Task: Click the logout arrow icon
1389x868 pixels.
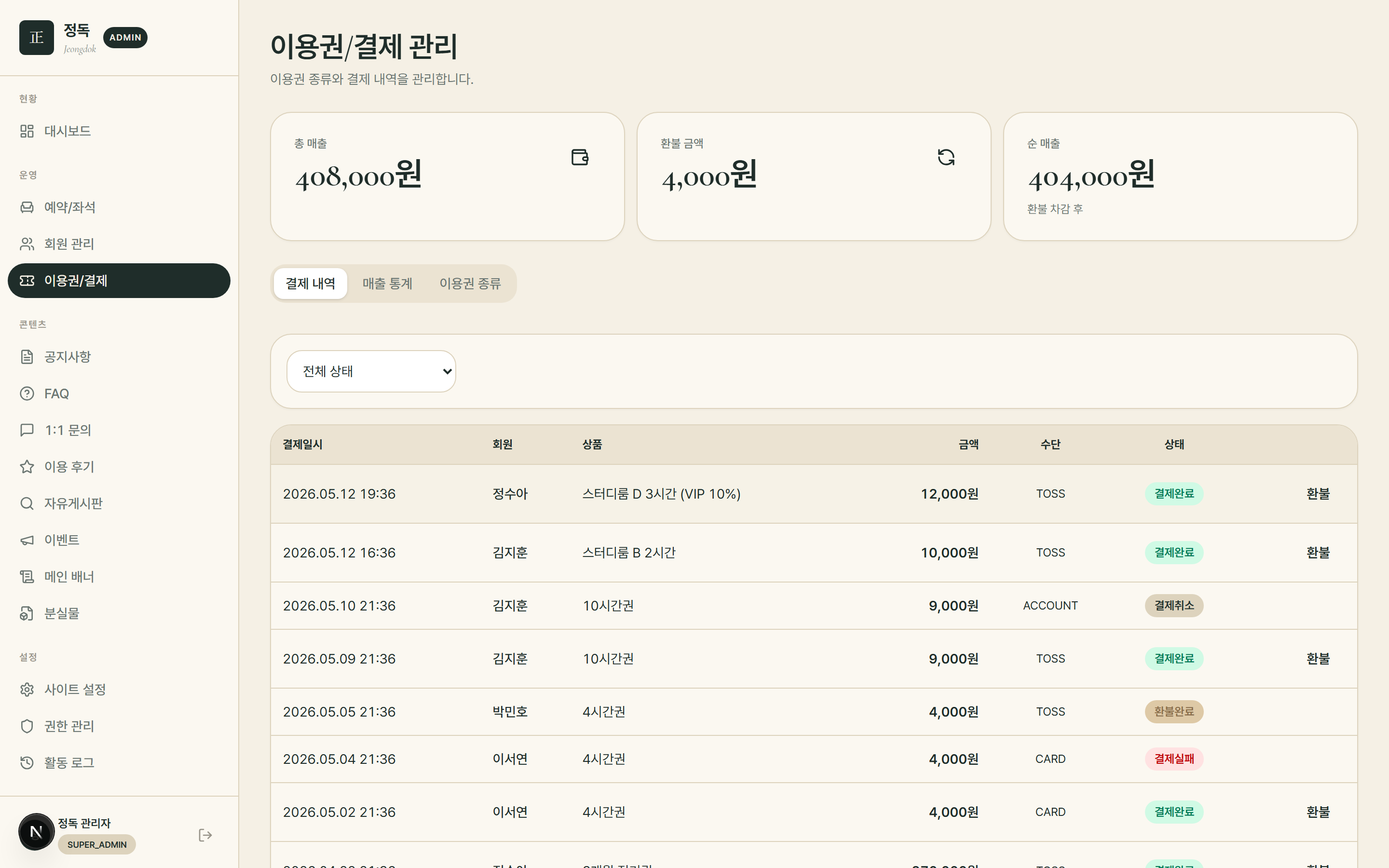Action: point(205,835)
